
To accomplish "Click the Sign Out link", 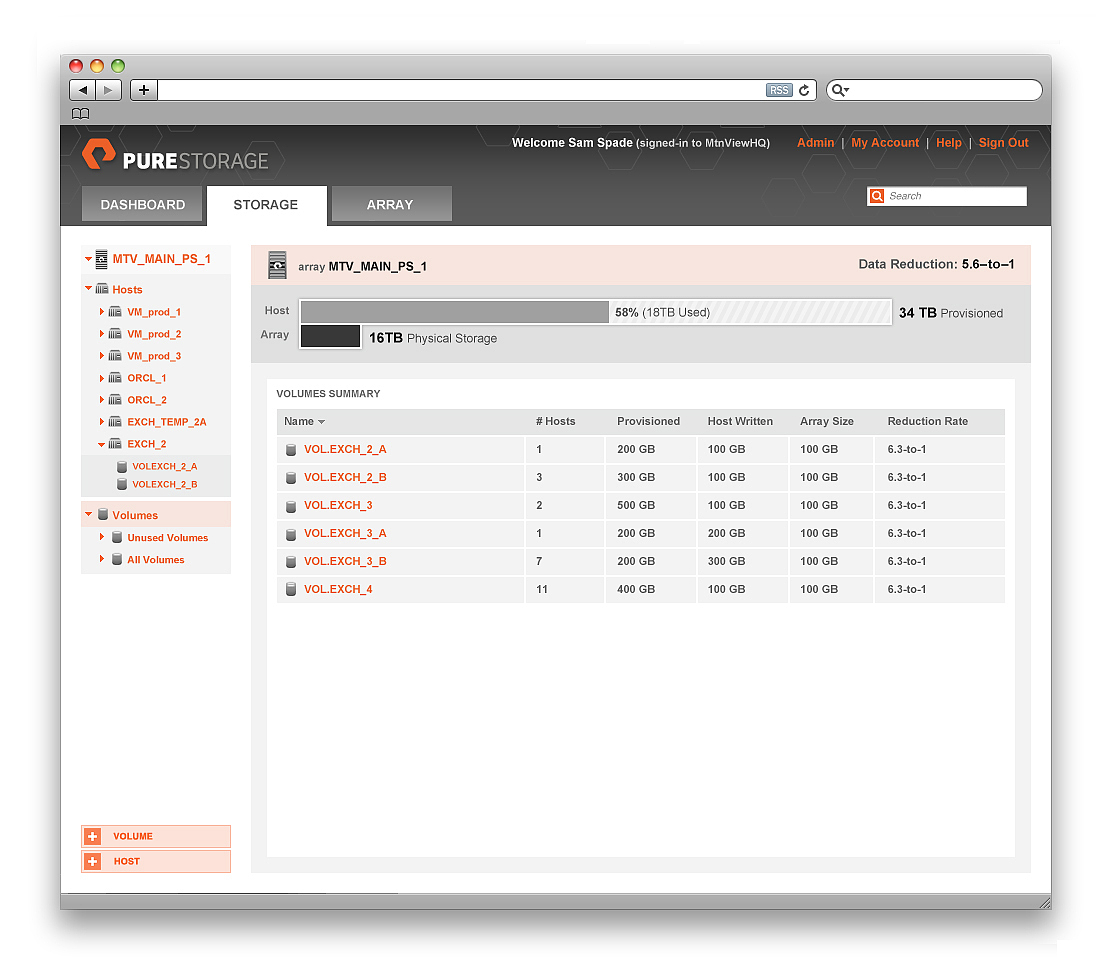I will (x=1003, y=142).
